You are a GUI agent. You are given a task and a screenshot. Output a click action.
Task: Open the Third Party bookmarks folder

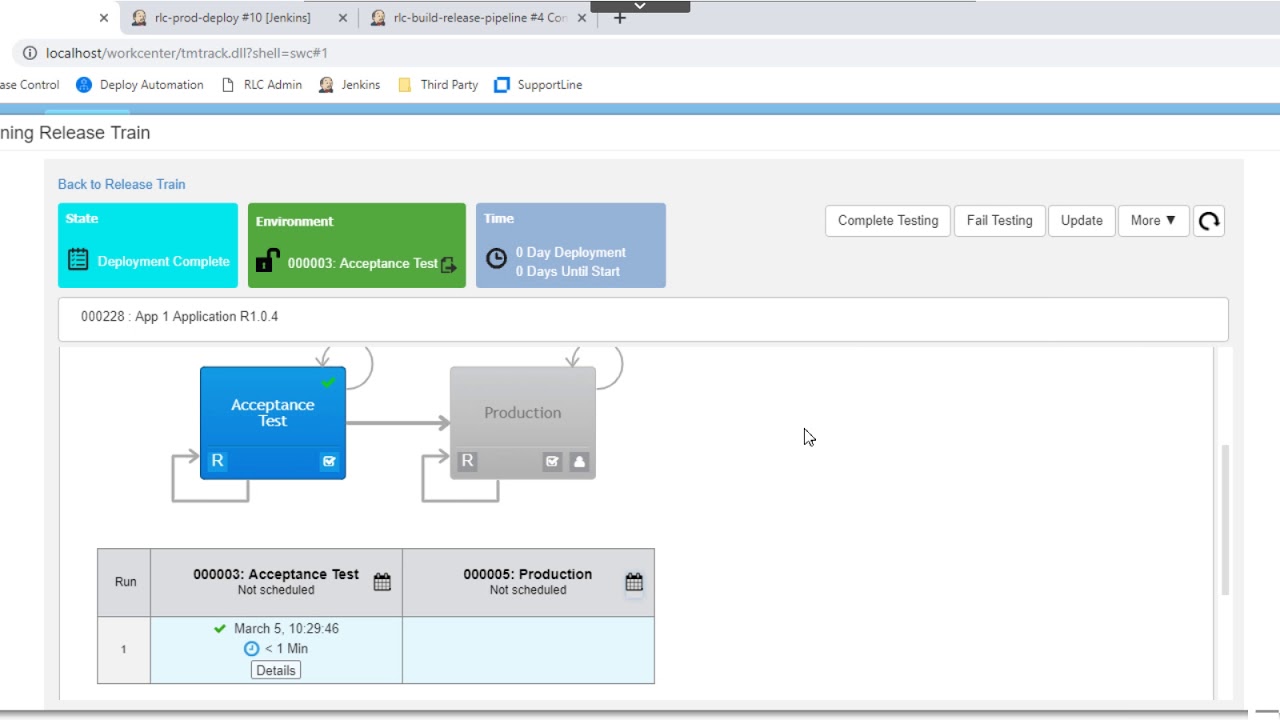pos(438,85)
